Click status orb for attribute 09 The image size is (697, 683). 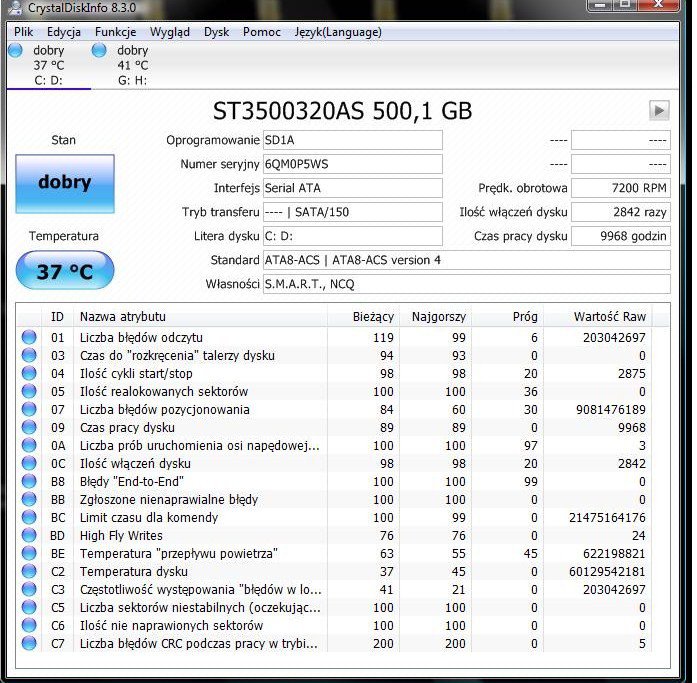pyautogui.click(x=29, y=427)
